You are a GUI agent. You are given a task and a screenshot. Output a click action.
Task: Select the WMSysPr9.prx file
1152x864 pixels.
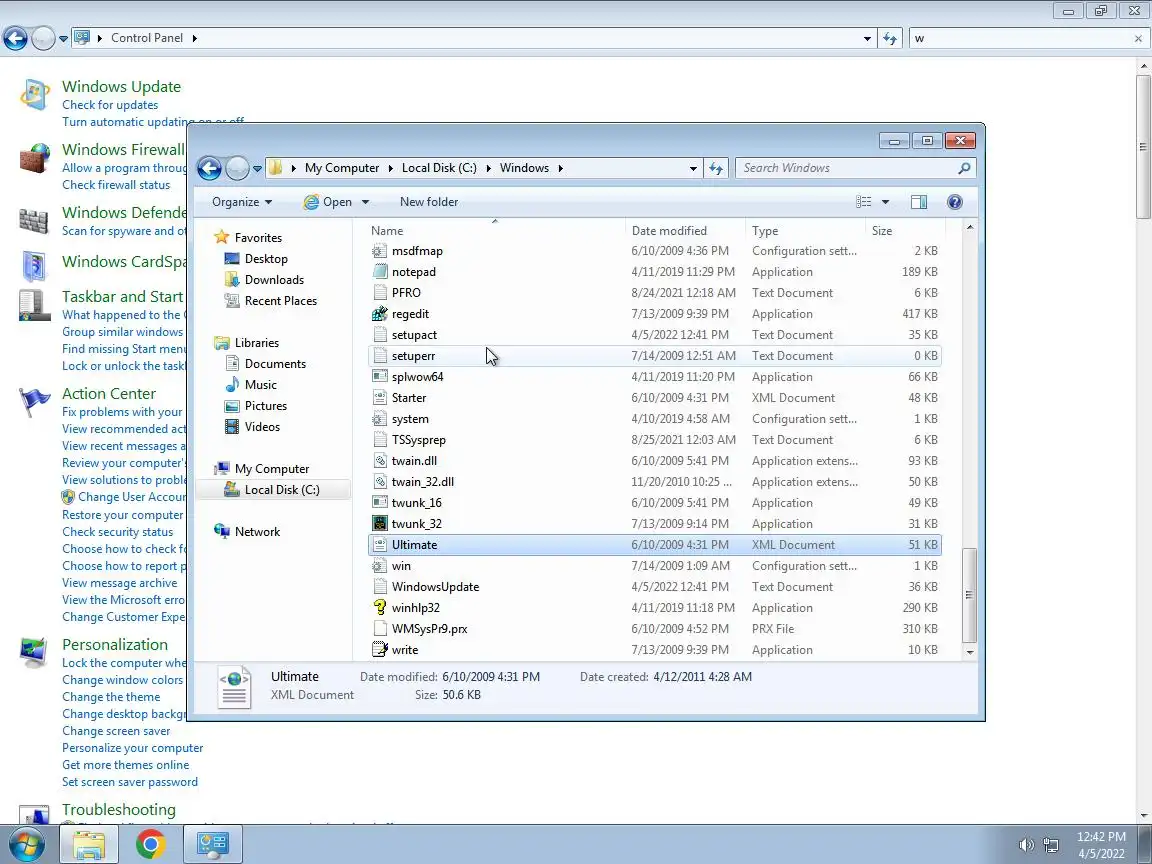[654, 629]
